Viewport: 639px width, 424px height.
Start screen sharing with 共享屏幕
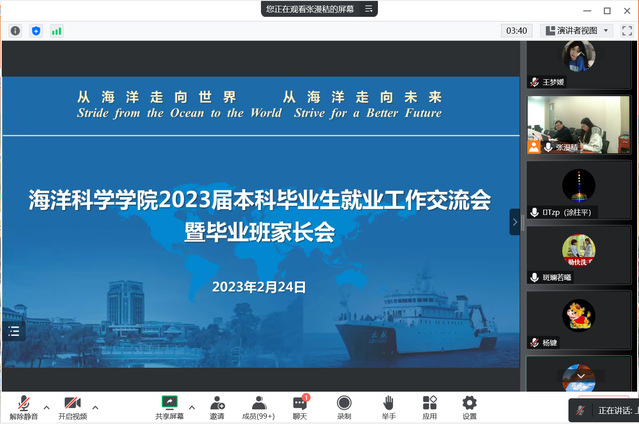[169, 405]
